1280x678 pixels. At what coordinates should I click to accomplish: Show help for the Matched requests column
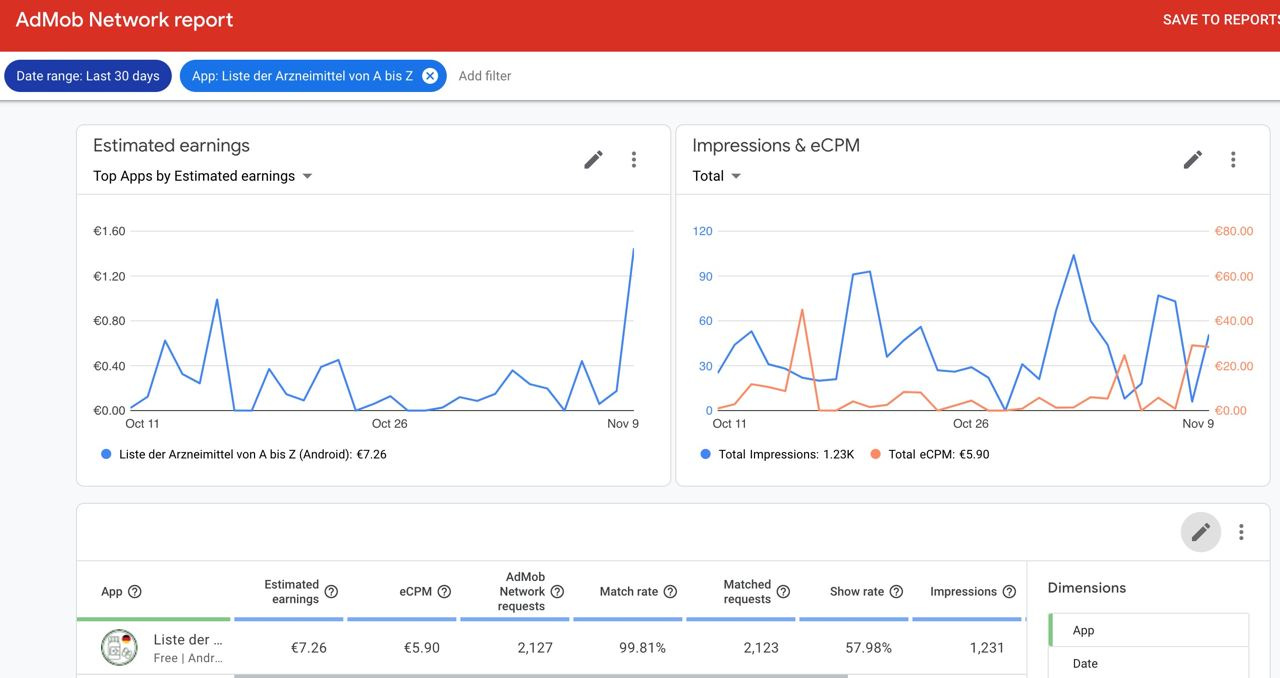click(x=783, y=592)
